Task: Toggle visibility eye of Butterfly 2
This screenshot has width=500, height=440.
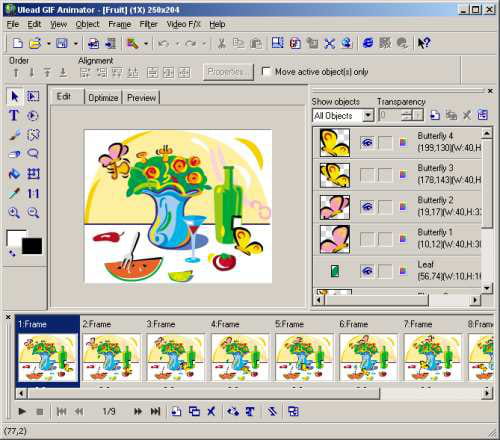Action: (367, 207)
